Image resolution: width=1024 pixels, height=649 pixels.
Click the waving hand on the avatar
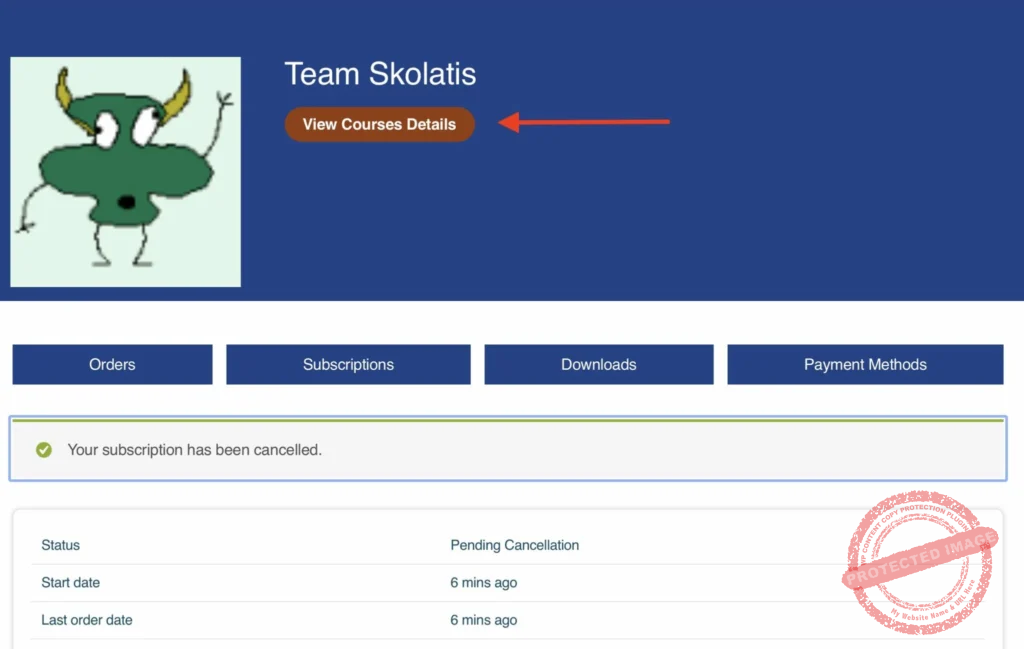click(x=224, y=101)
